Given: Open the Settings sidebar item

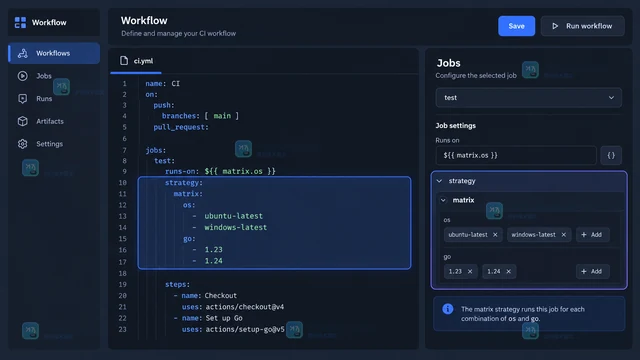Looking at the screenshot, I should click(54, 144).
